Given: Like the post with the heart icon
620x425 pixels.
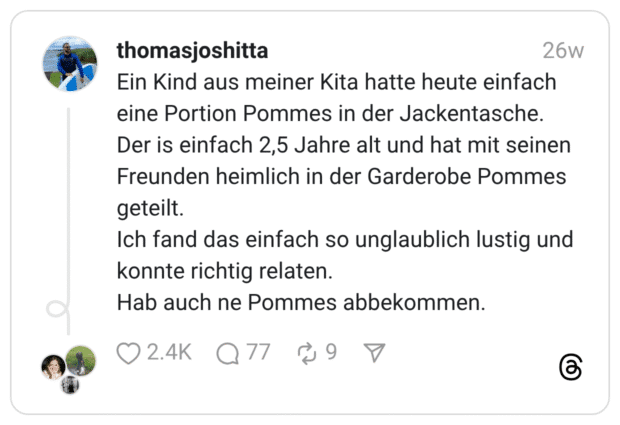Looking at the screenshot, I should click(x=128, y=353).
